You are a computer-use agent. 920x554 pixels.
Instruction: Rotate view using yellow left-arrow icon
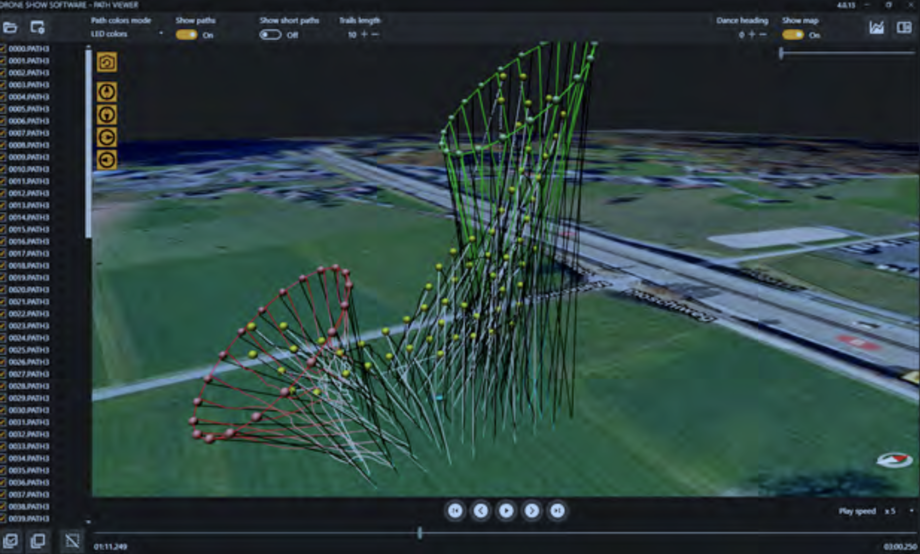point(107,160)
